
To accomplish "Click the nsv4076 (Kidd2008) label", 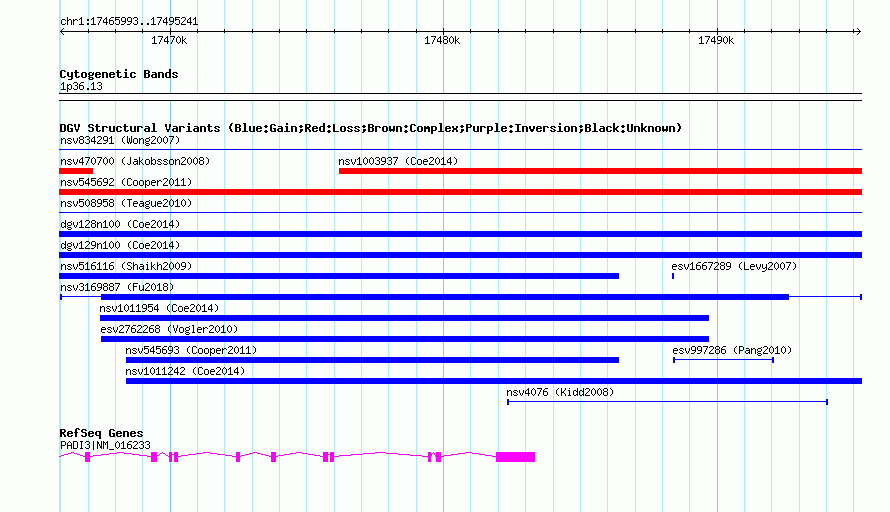I will (560, 392).
